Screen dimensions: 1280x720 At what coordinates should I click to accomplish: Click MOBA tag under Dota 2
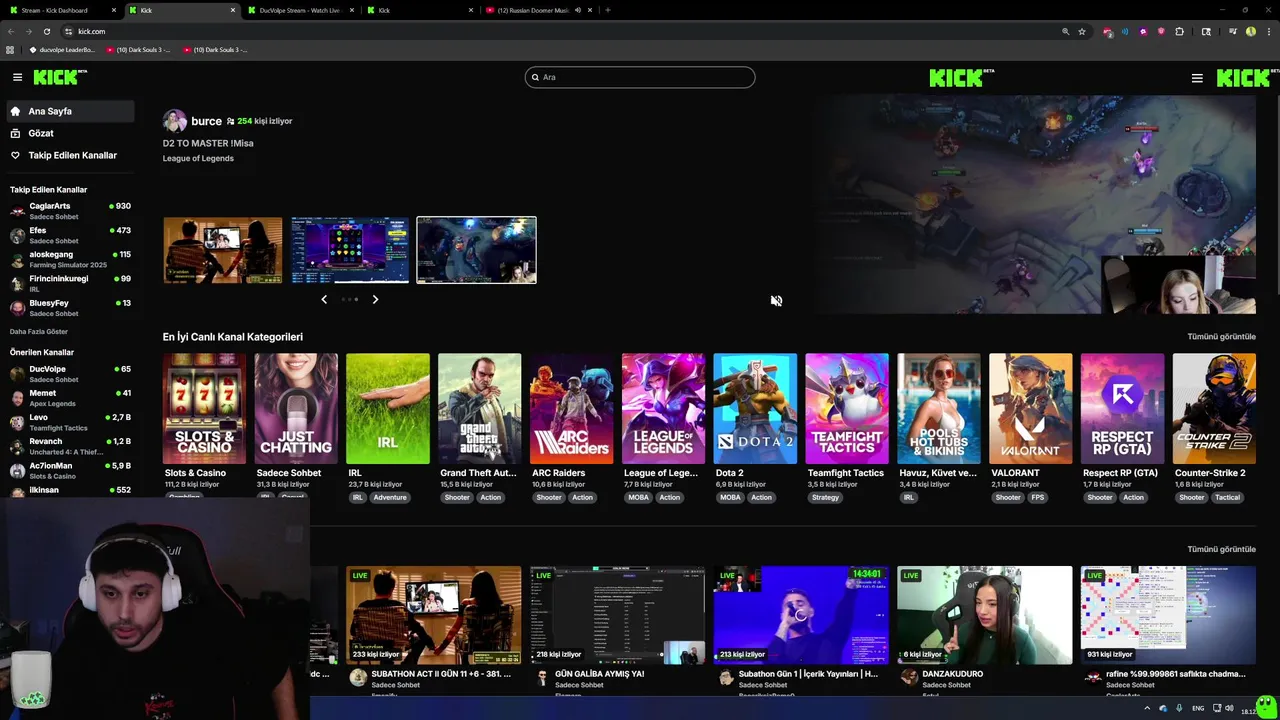[730, 497]
